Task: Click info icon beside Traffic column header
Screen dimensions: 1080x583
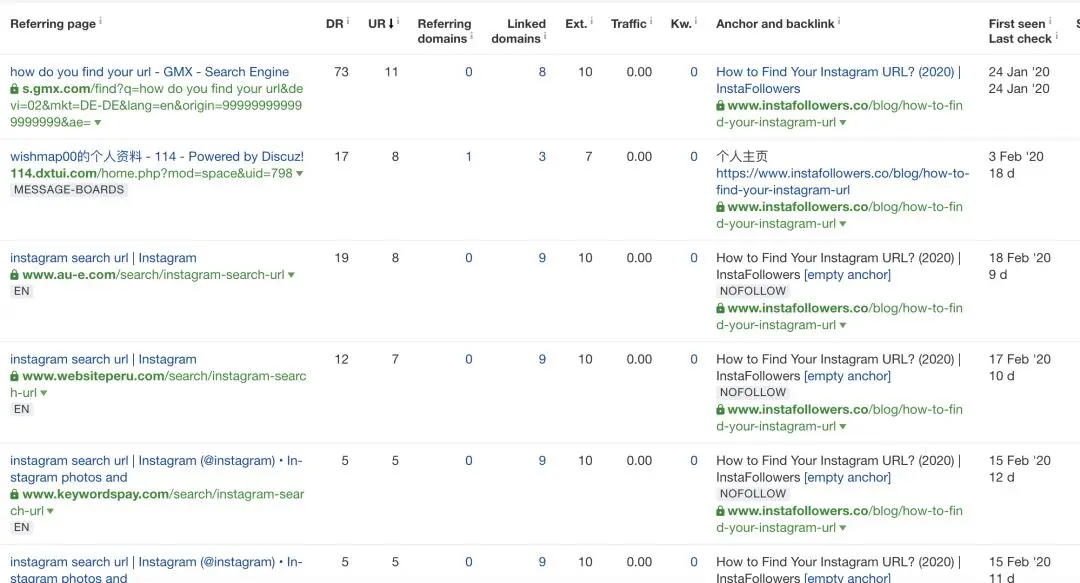Action: pos(651,20)
